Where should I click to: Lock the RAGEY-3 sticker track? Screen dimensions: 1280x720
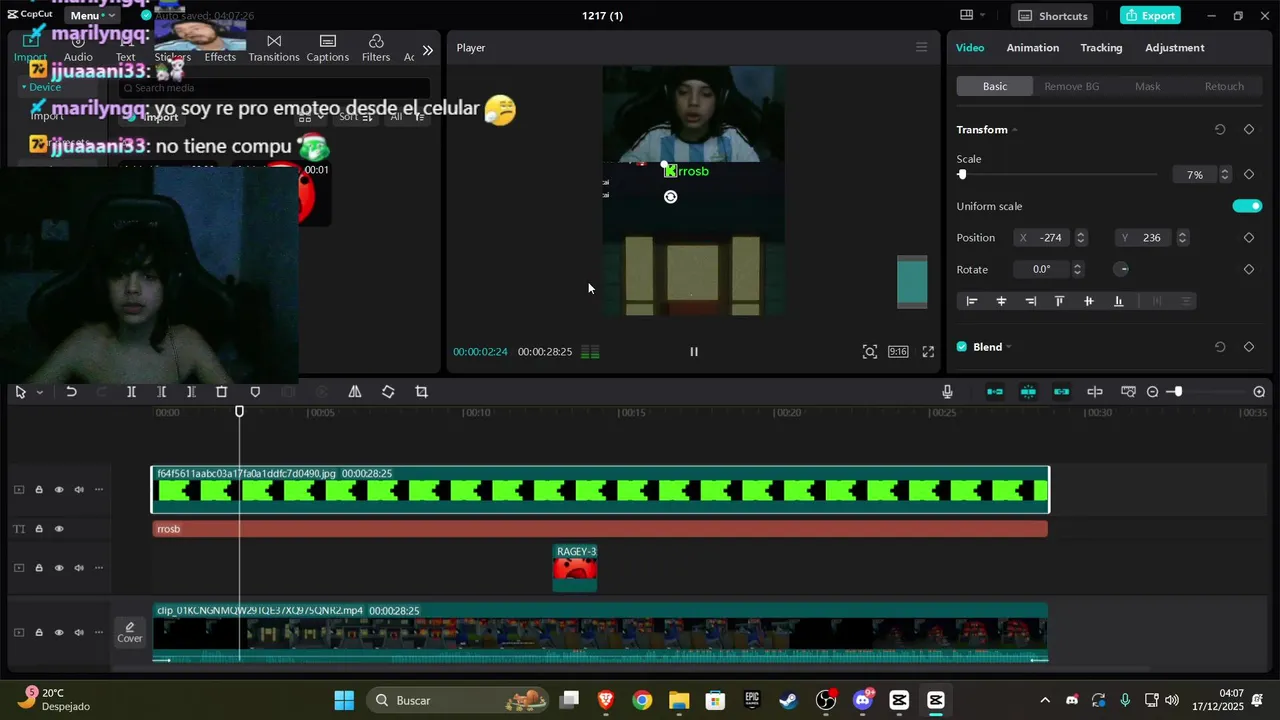click(39, 568)
